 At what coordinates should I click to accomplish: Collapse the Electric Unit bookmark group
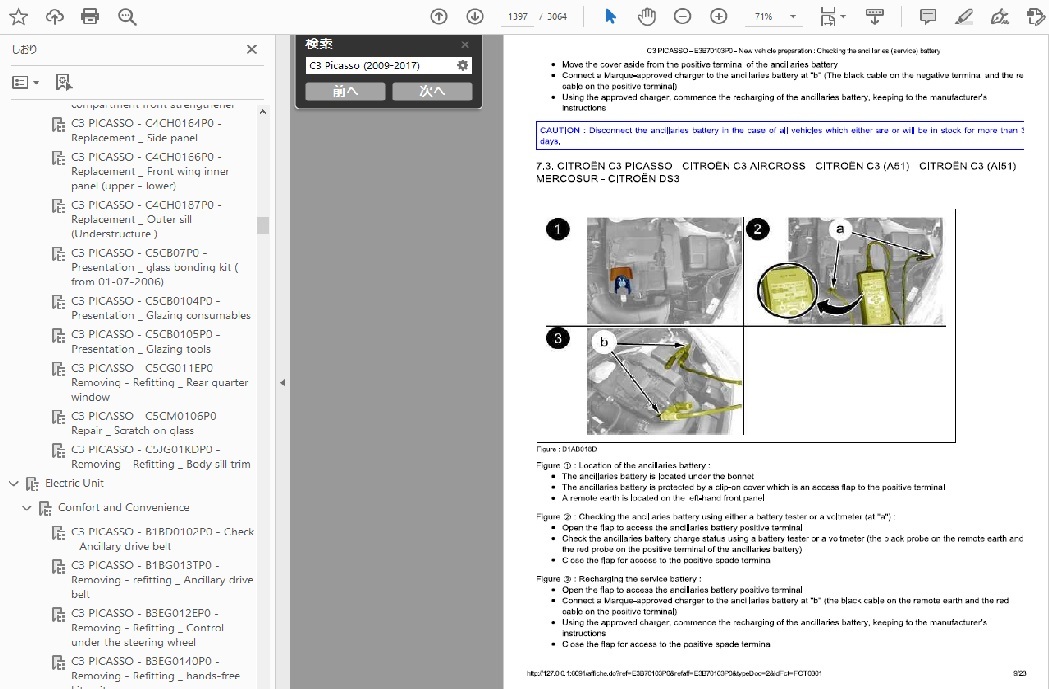point(13,483)
